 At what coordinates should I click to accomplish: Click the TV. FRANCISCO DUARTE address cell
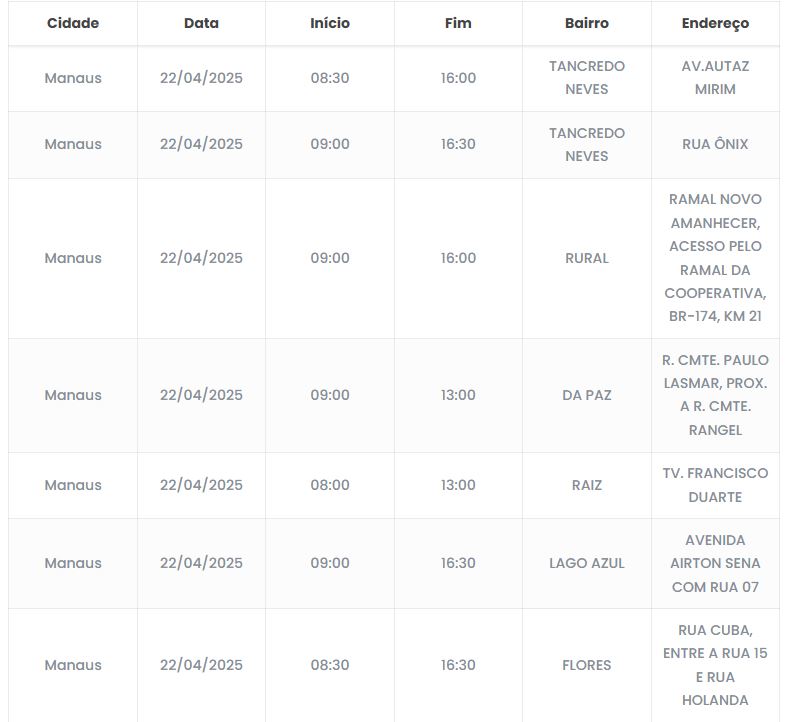pos(715,485)
